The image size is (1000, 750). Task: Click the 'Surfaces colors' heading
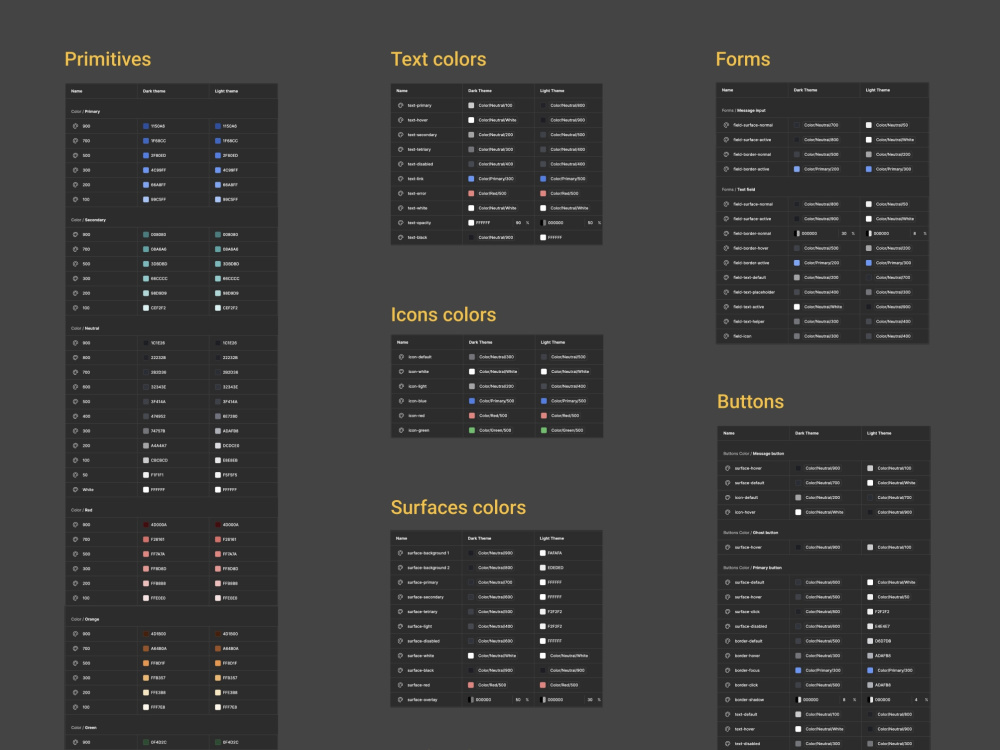pos(458,507)
